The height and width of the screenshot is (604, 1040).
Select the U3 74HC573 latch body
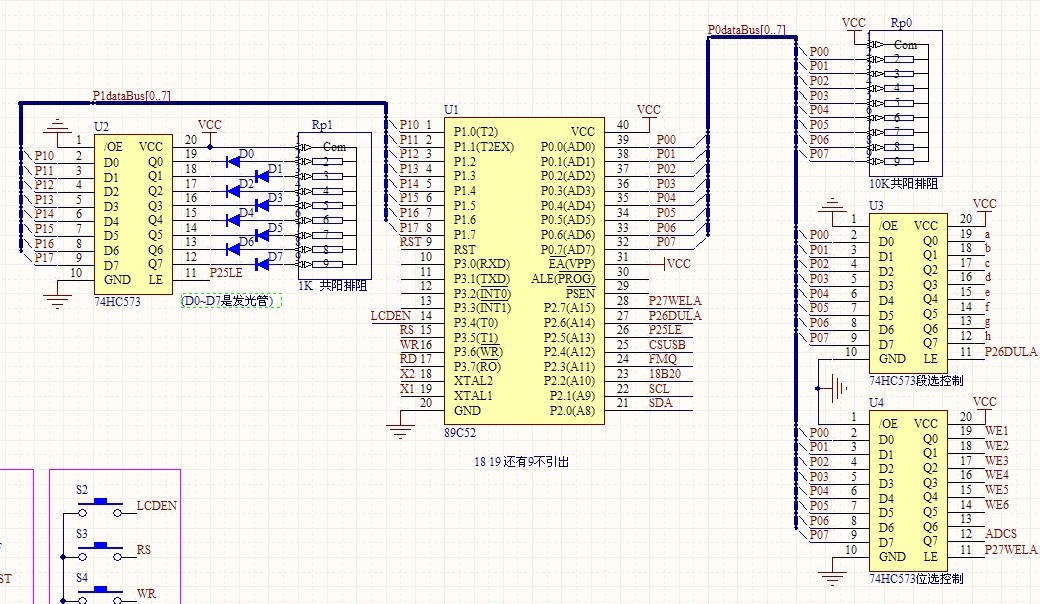click(908, 294)
